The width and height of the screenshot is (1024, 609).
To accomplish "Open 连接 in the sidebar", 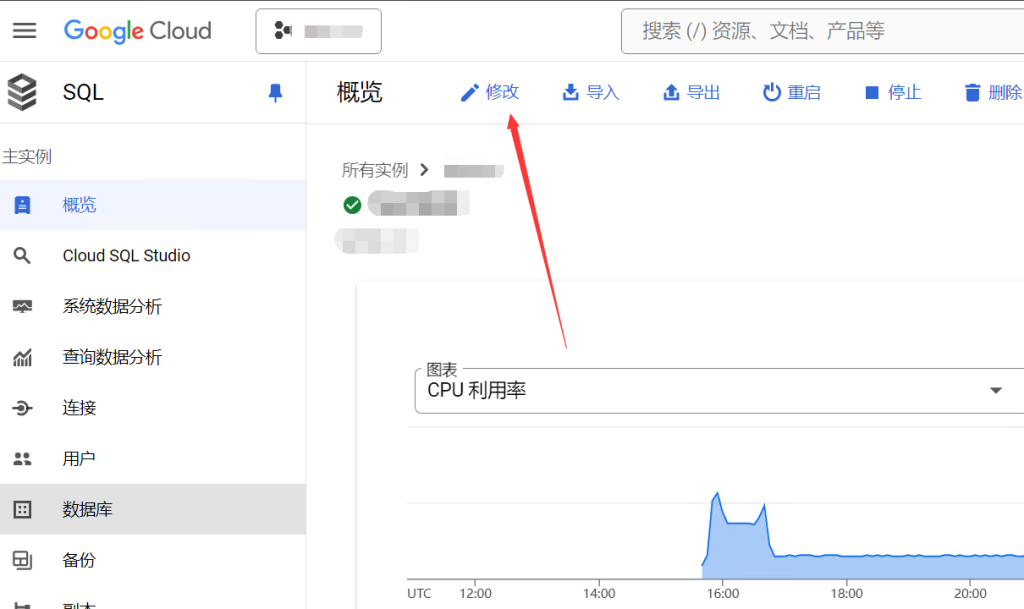I will coord(153,408).
